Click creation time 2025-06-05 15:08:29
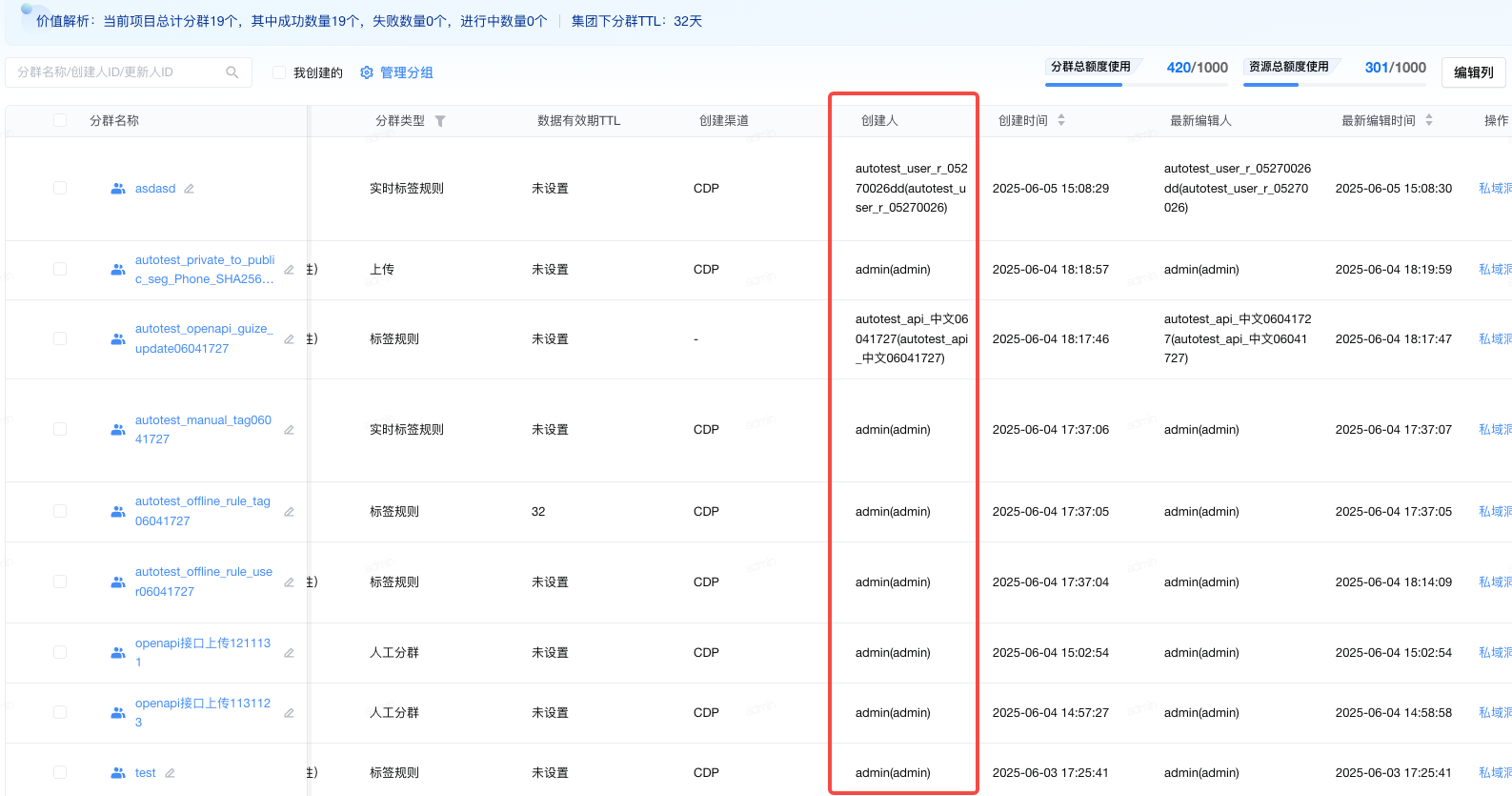This screenshot has height=796, width=1512. [x=1051, y=189]
